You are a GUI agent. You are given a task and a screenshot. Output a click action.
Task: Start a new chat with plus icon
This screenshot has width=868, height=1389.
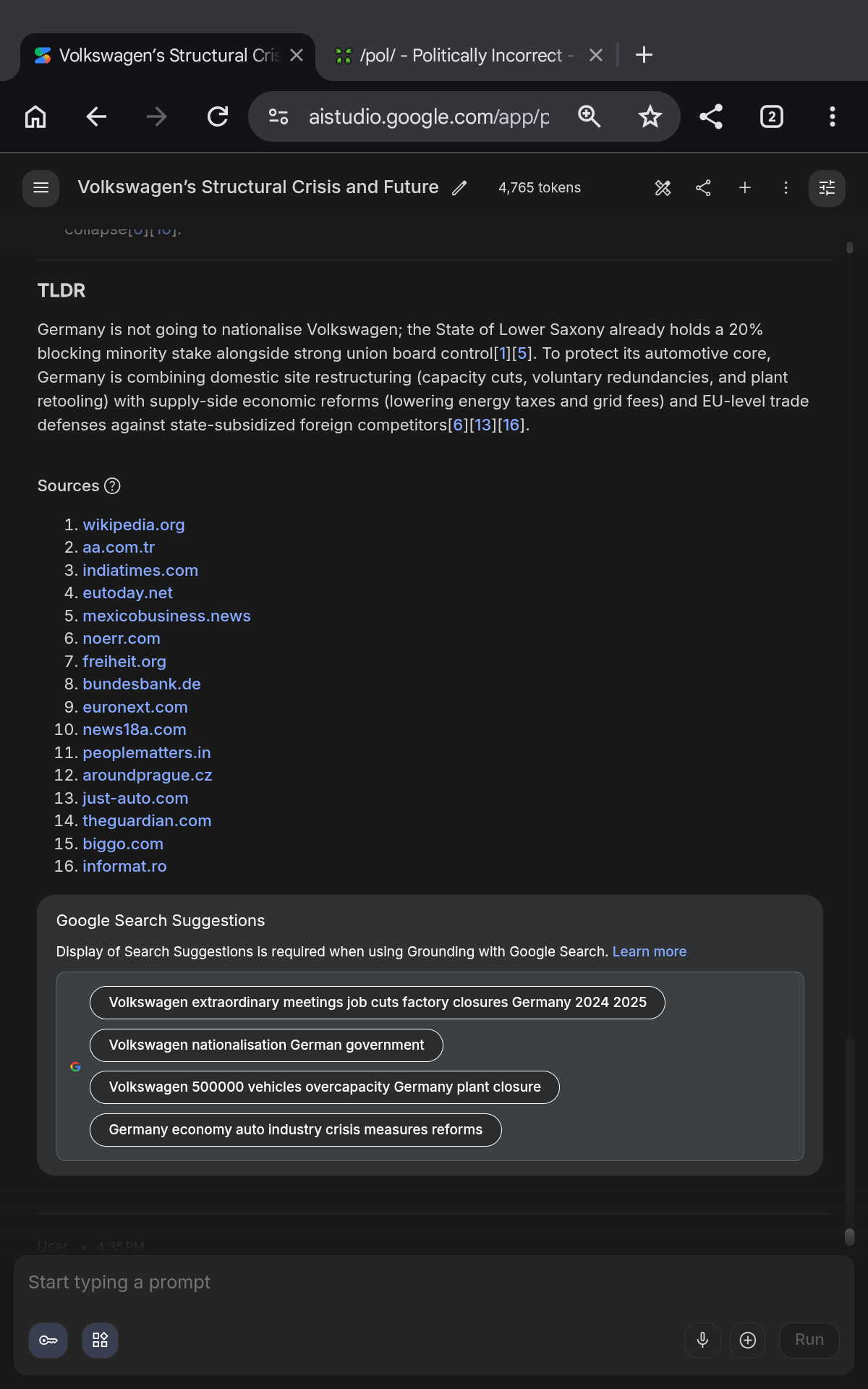[x=744, y=188]
